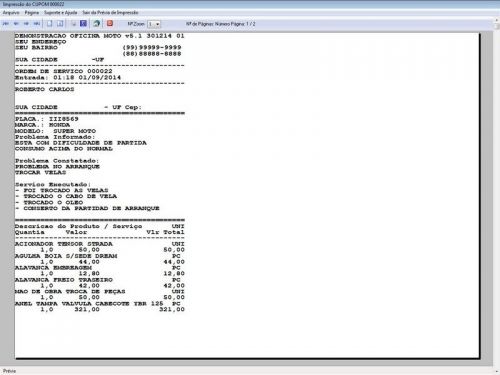
Task: Click the window title Impressão do CUPOM
Action: [x=33, y=4]
